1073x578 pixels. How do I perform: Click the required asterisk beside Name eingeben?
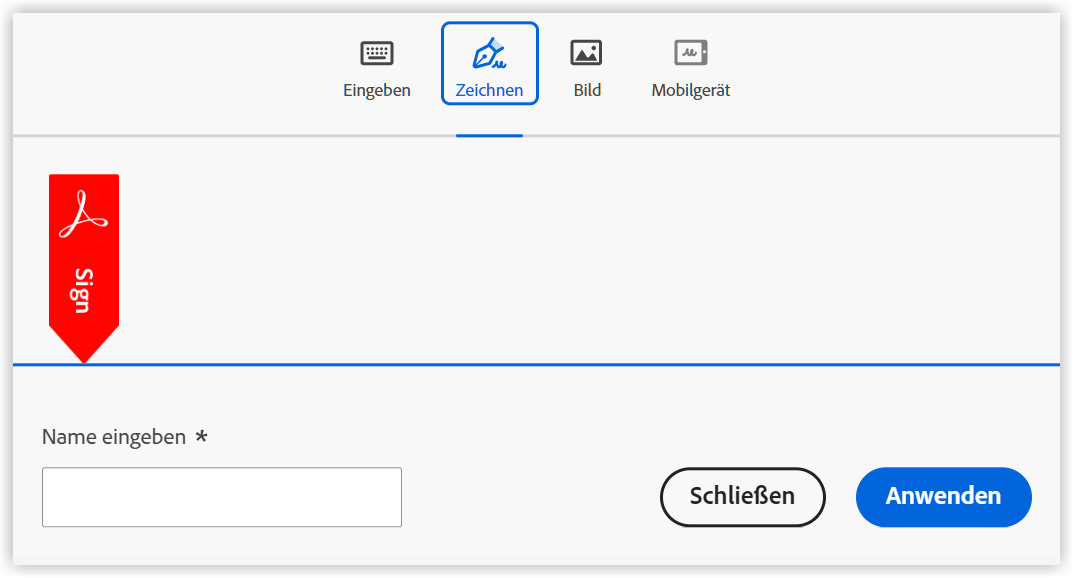tap(201, 435)
